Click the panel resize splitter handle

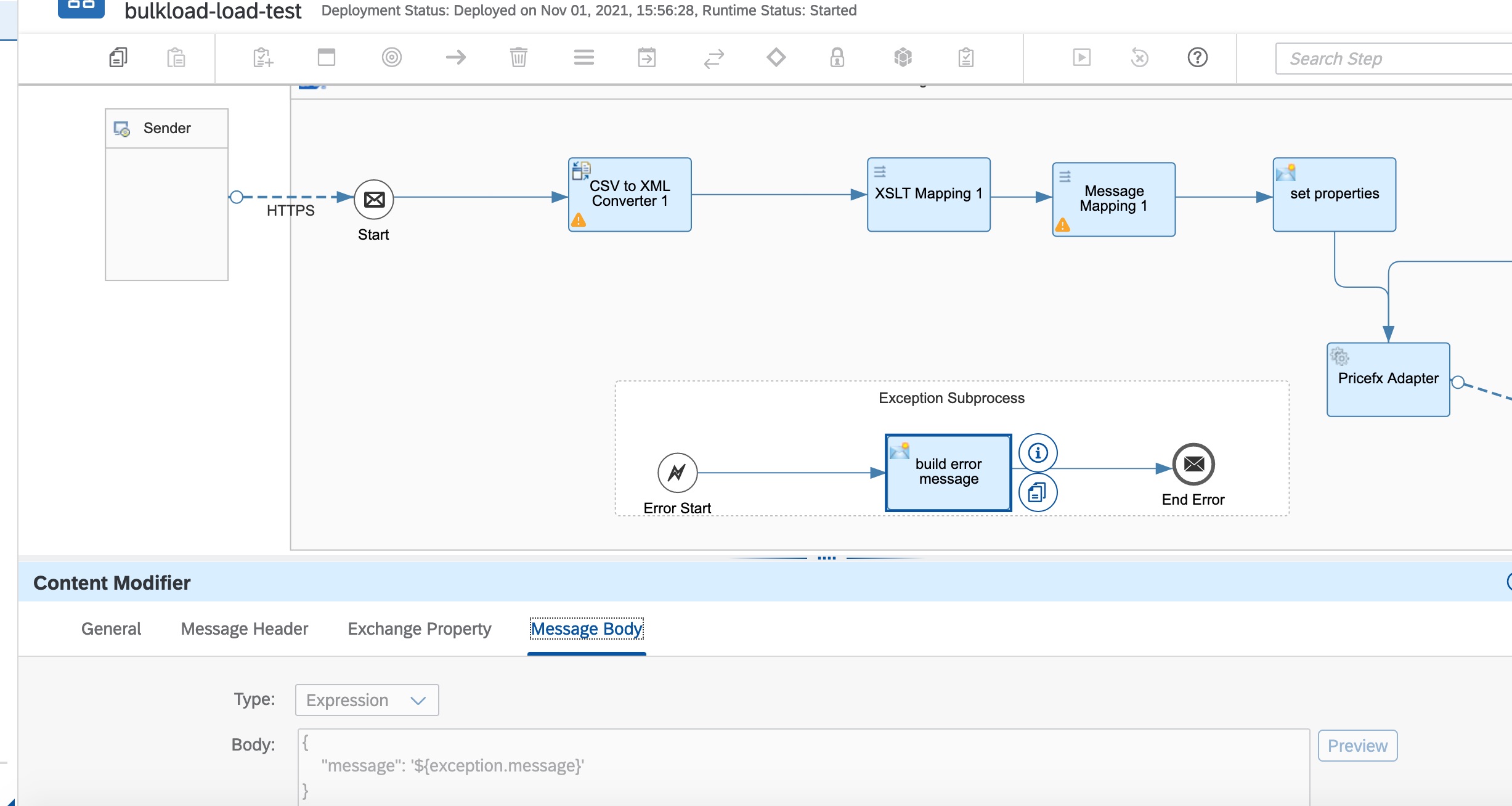pos(826,558)
